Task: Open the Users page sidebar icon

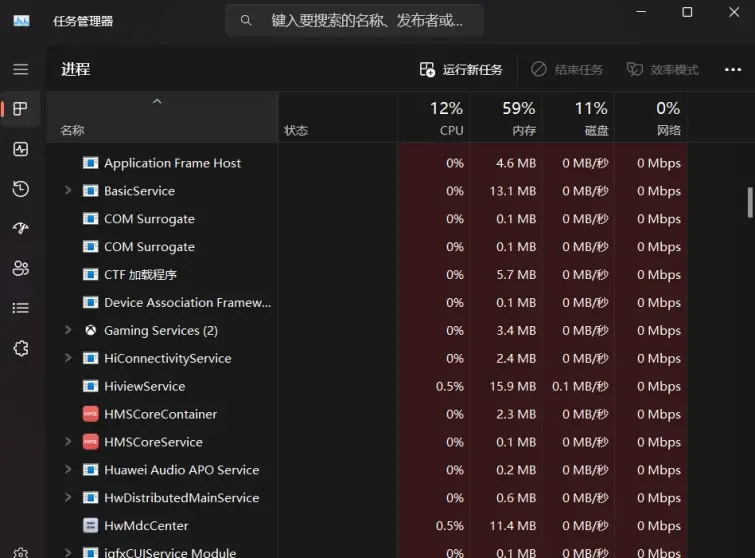Action: click(20, 268)
